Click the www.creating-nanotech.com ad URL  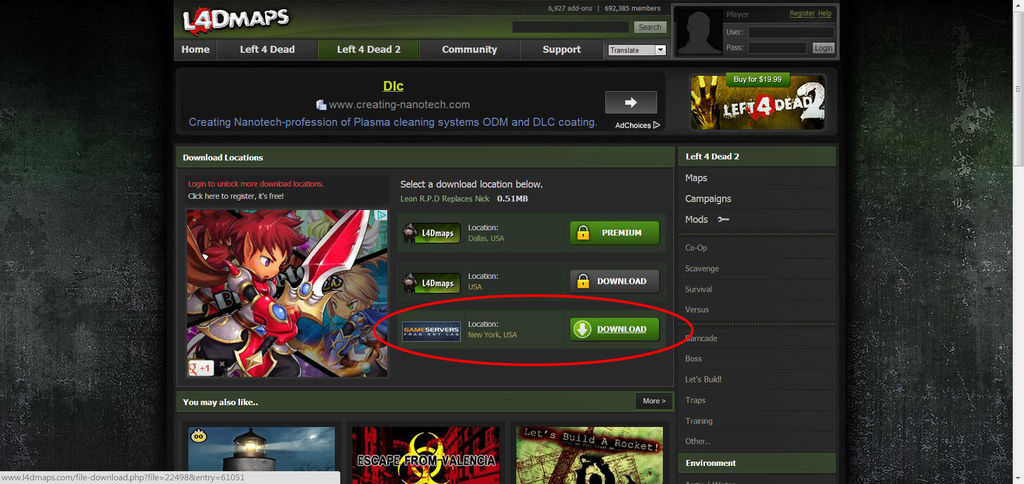[399, 105]
